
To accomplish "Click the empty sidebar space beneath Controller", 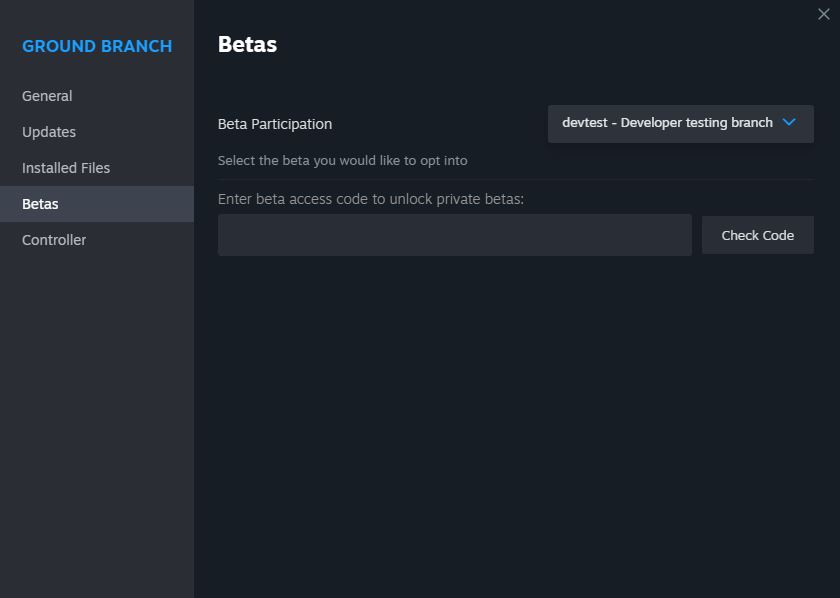I will coord(97,420).
